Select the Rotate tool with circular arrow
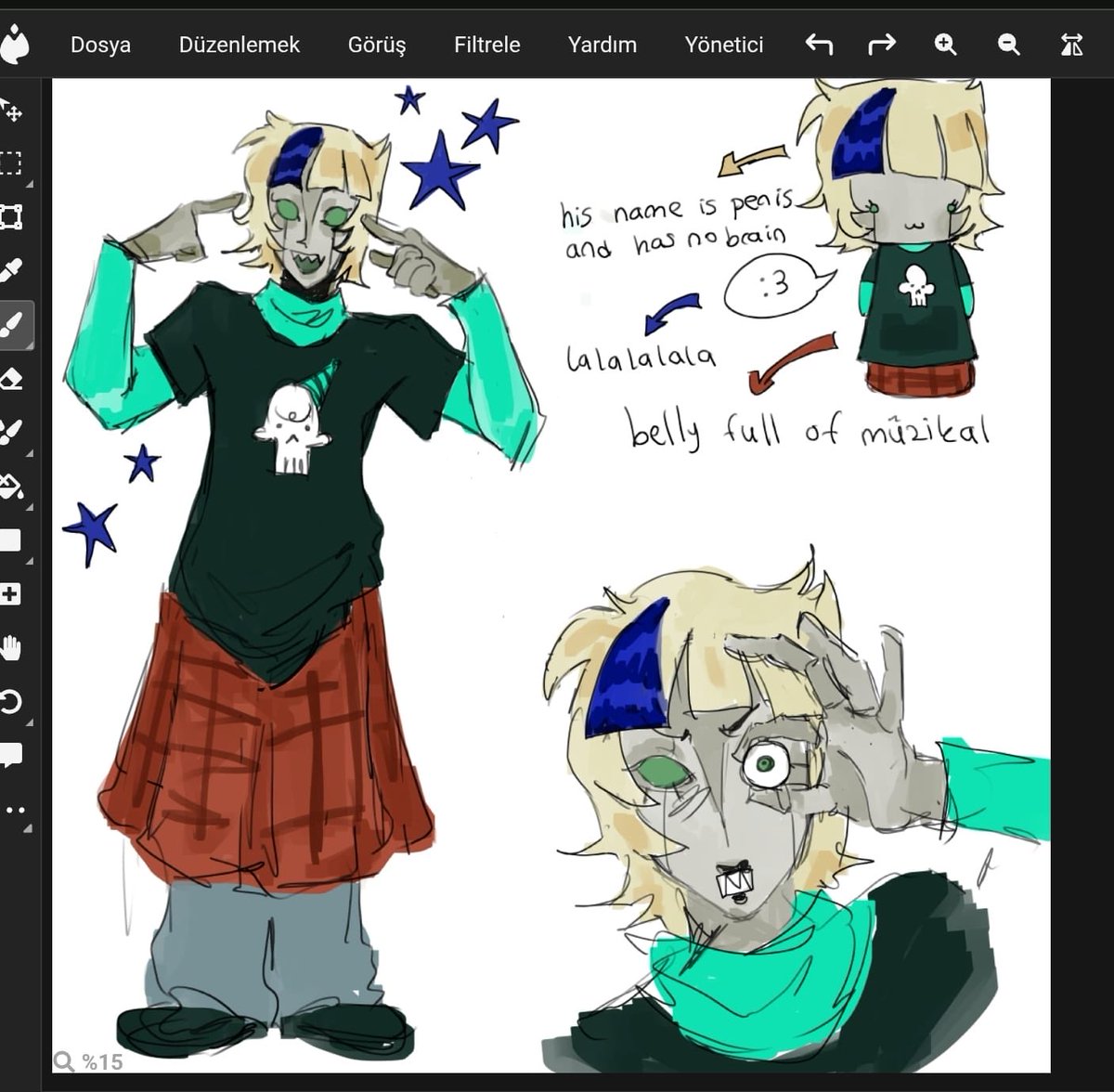Screen dimensions: 1114x1092 pyautogui.click(x=11, y=702)
